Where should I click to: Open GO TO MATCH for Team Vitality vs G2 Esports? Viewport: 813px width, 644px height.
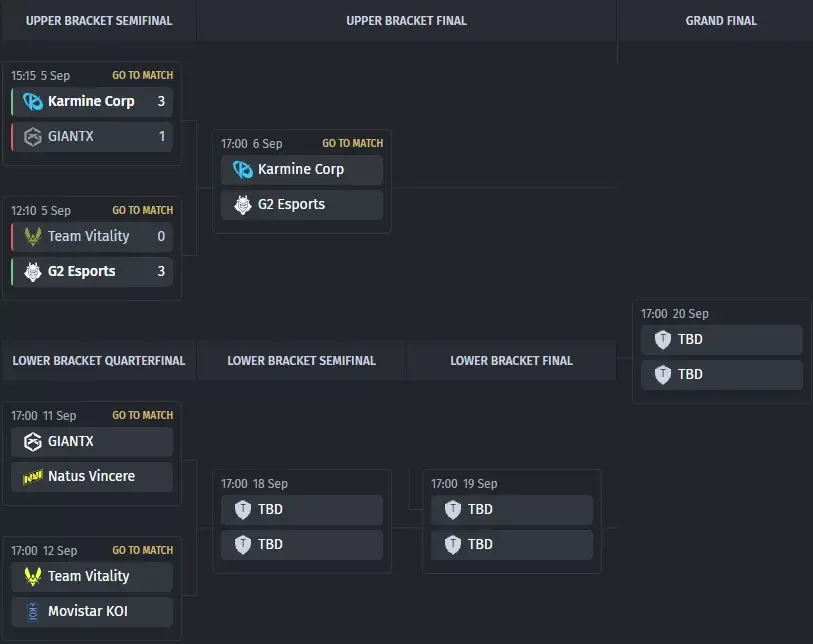click(x=143, y=210)
